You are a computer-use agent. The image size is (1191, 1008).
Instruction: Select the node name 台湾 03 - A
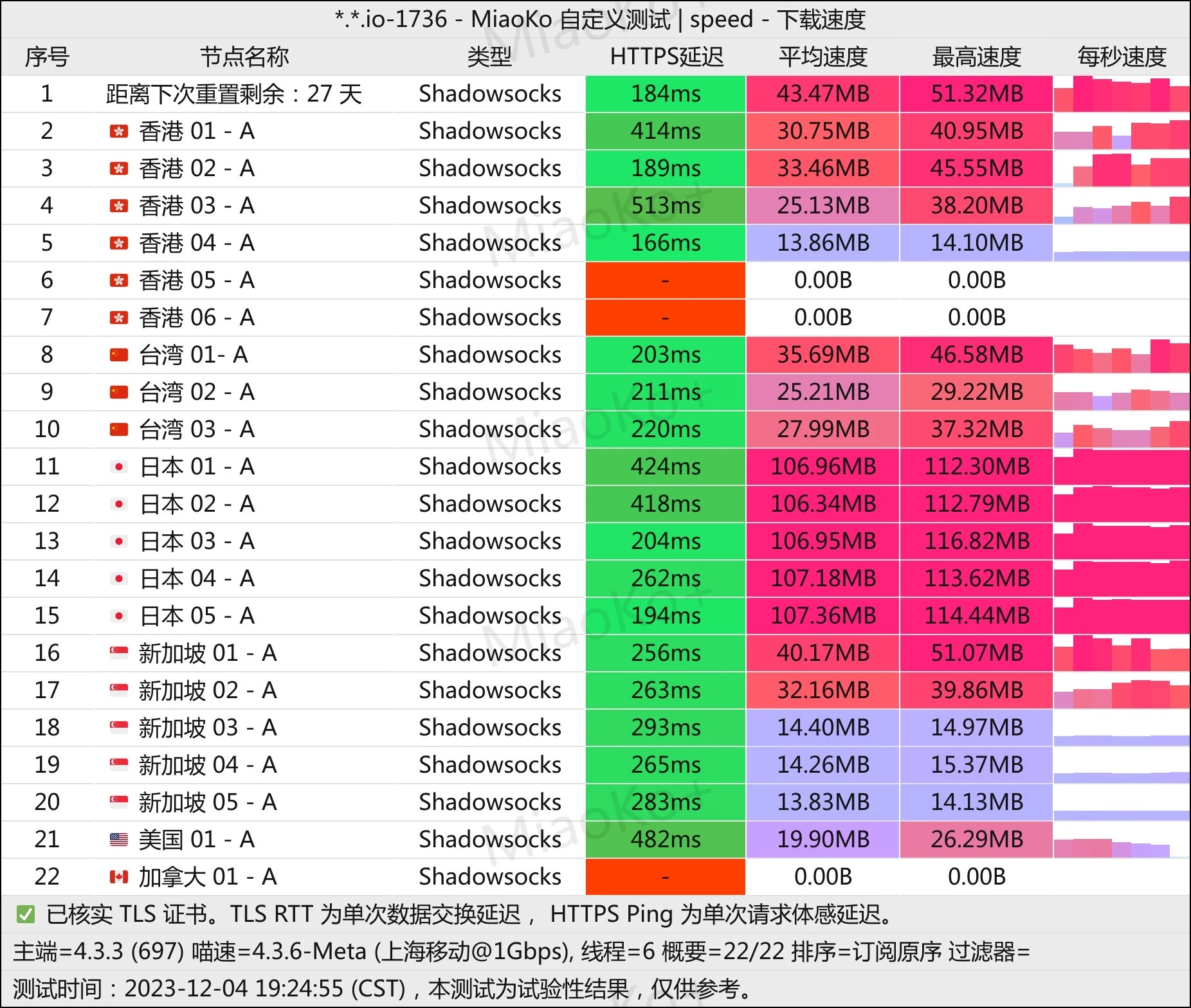[197, 429]
